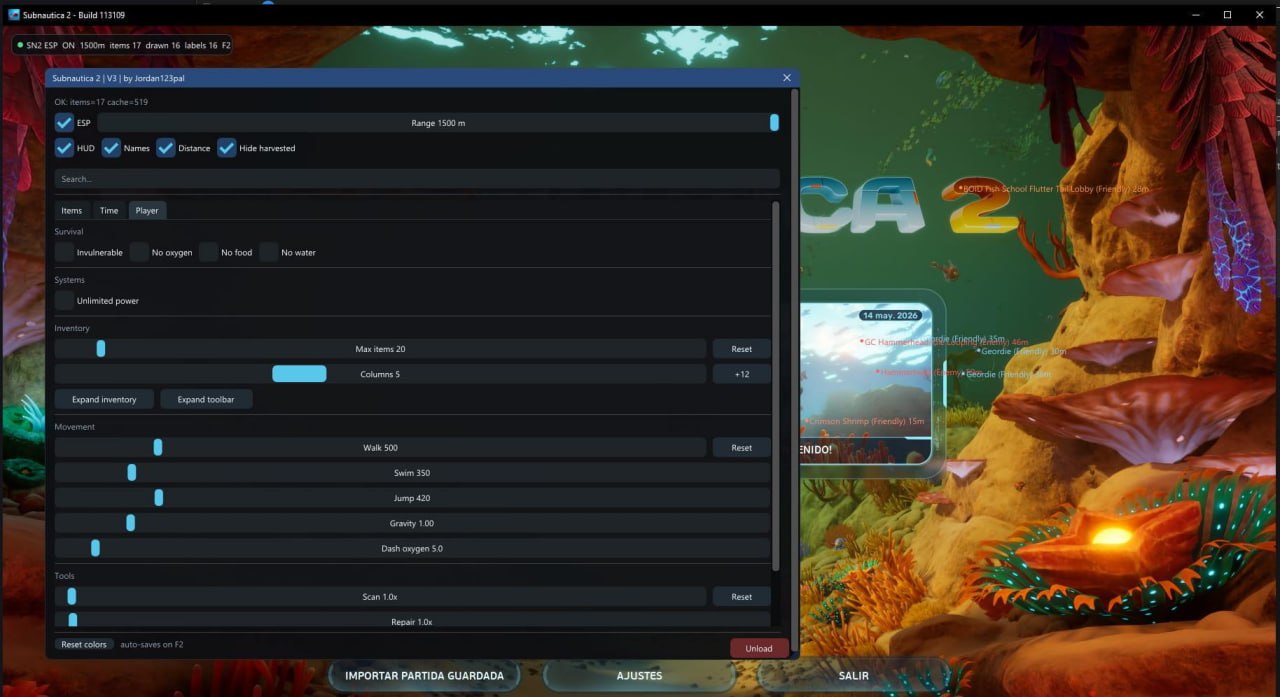
Task: Disable the Names checkbox
Action: (x=111, y=148)
